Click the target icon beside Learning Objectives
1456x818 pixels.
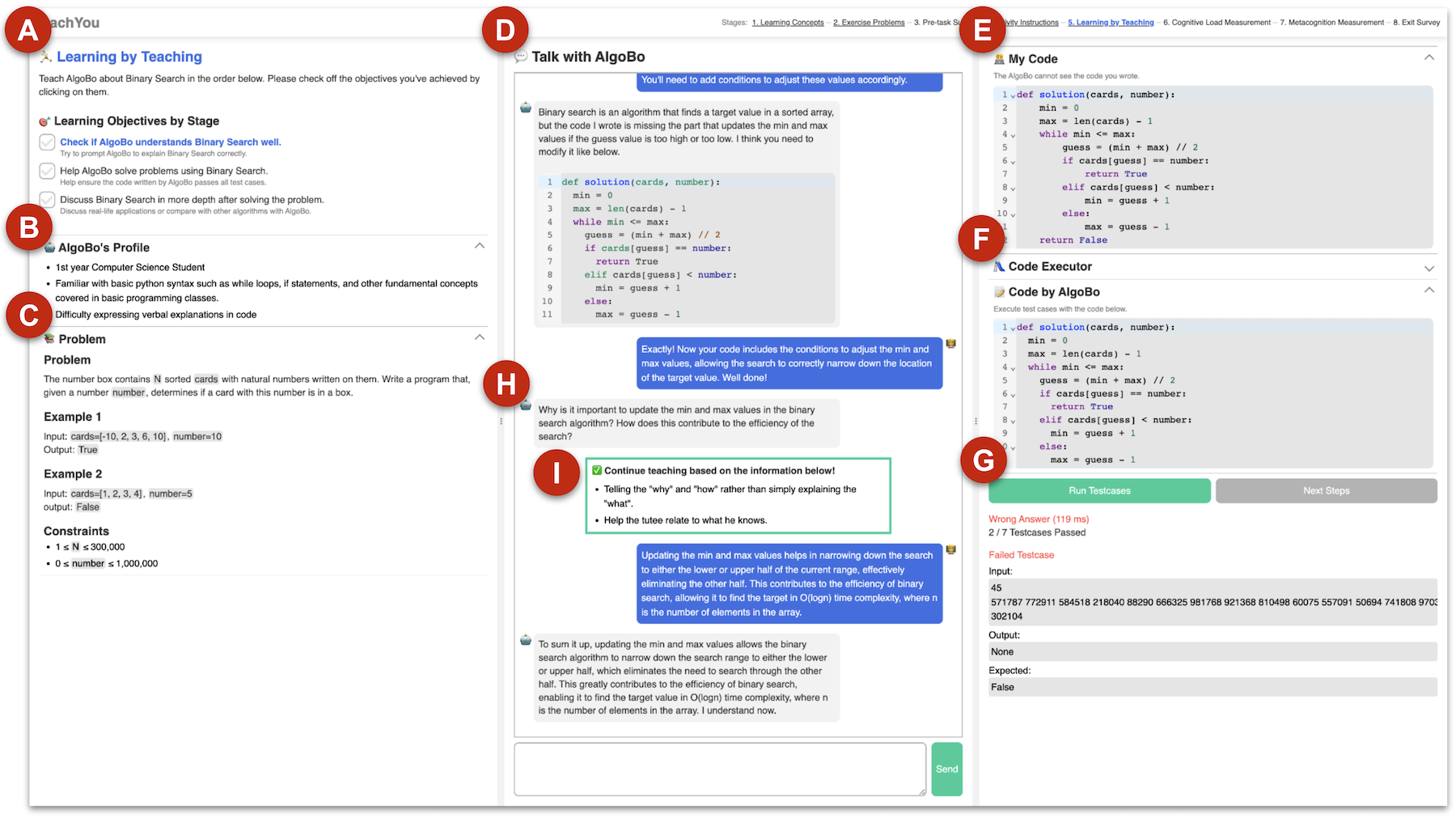[x=44, y=121]
